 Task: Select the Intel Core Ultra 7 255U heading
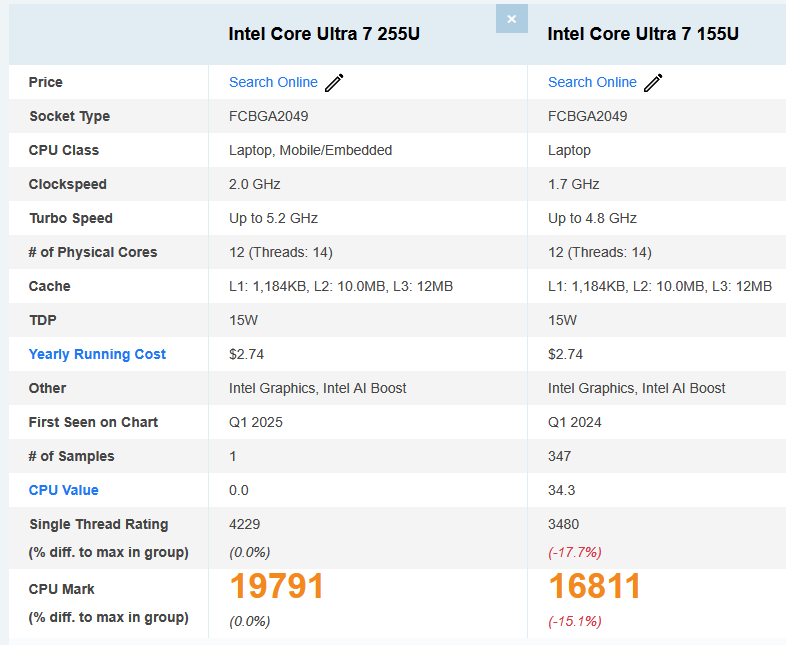pyautogui.click(x=324, y=34)
